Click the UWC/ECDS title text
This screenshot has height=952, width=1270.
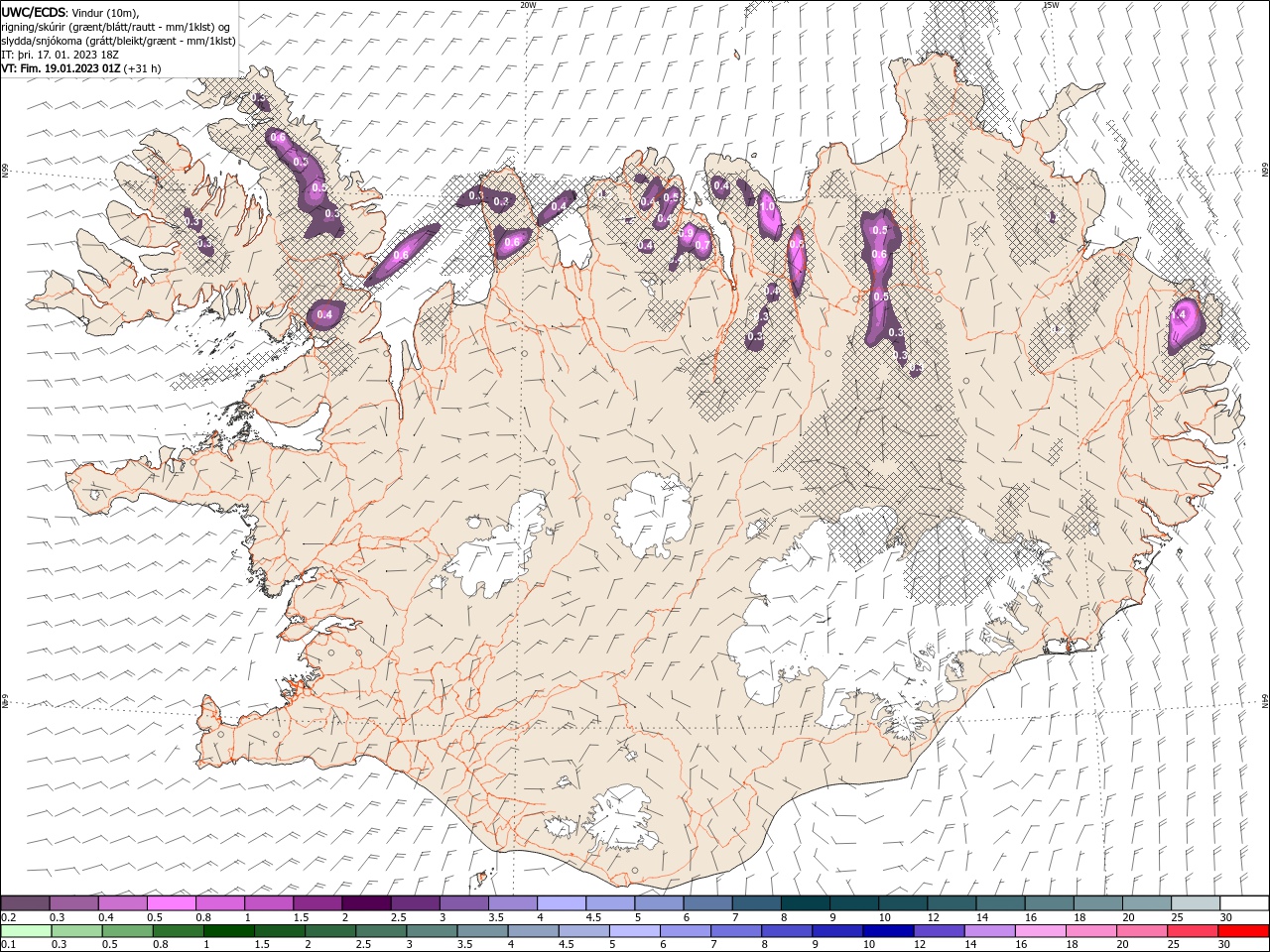pos(35,11)
